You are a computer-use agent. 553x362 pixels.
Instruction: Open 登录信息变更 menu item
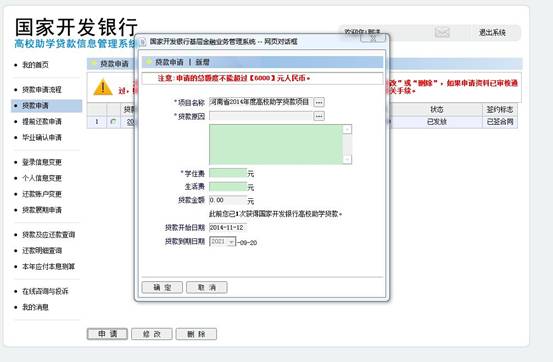[42, 162]
